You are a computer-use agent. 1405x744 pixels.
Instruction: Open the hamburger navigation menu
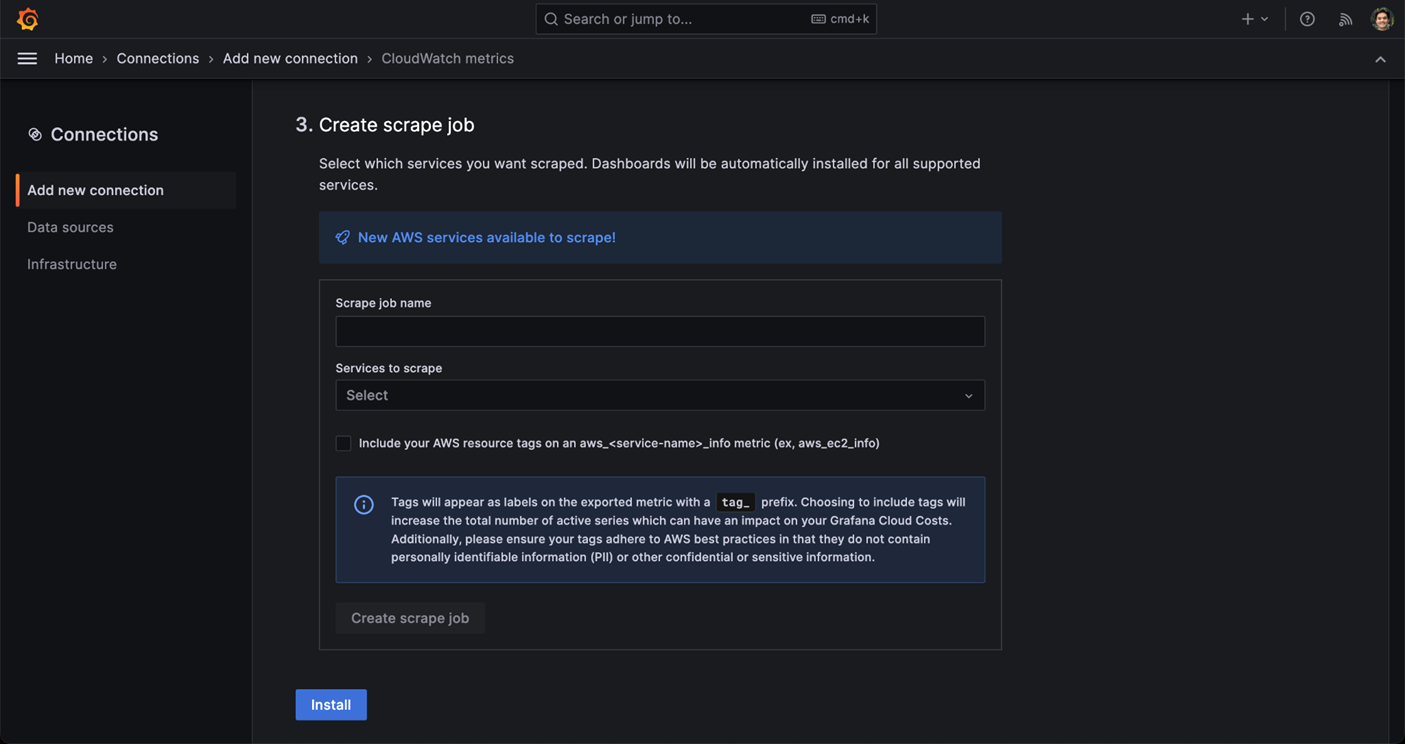coord(27,58)
